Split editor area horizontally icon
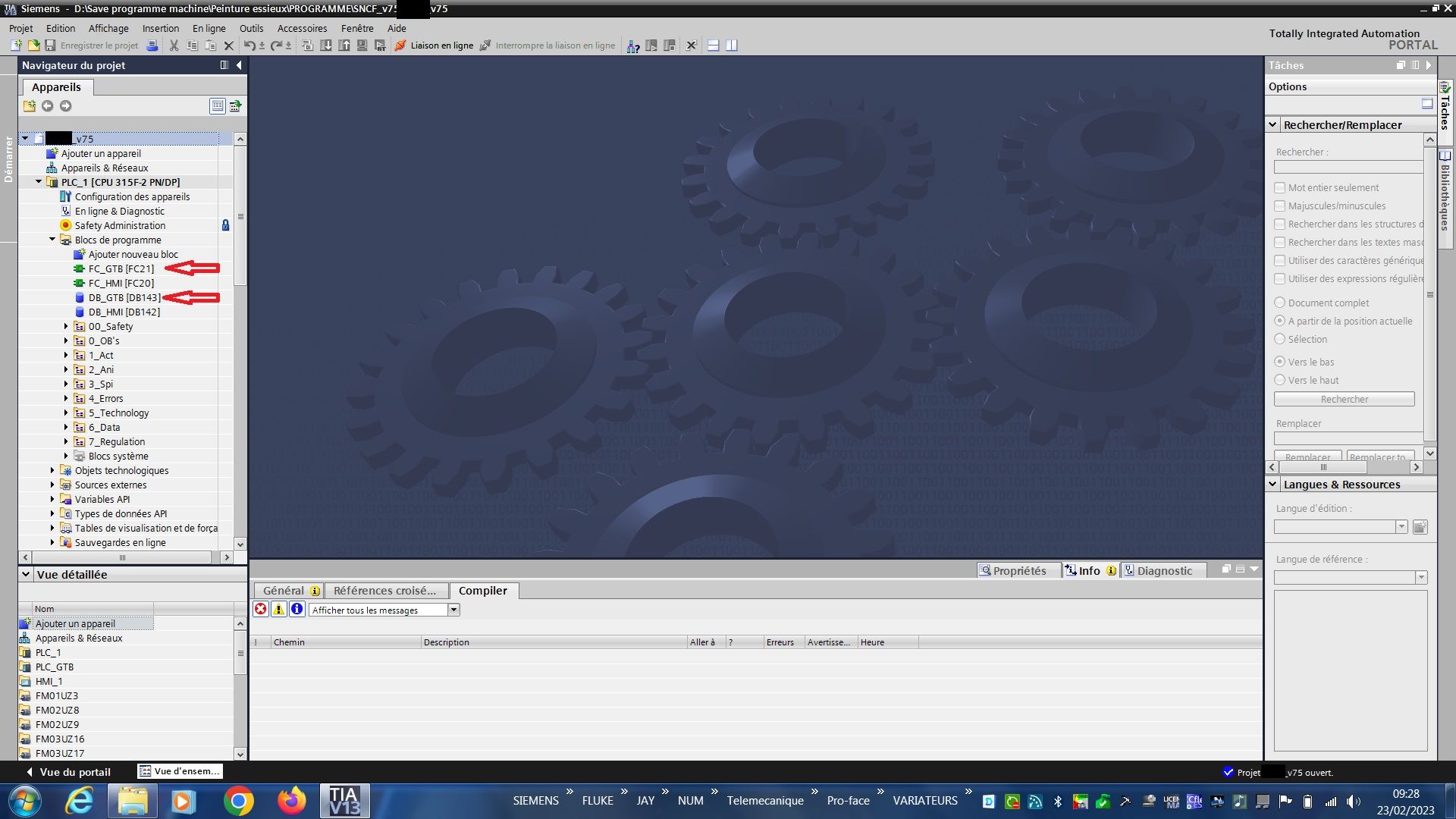 coord(713,45)
